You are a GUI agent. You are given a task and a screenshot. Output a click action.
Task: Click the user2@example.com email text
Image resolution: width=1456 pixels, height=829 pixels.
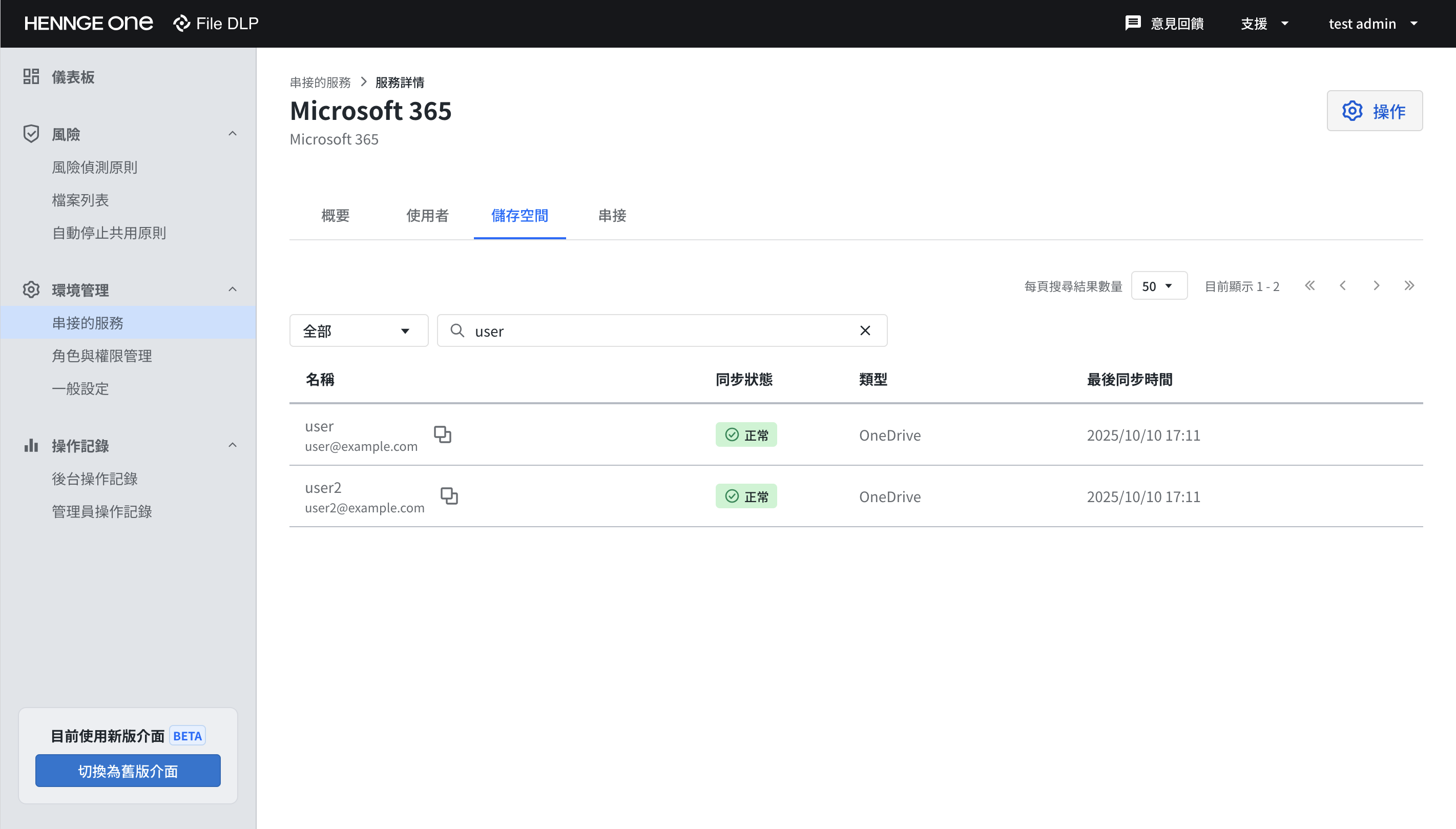[365, 508]
